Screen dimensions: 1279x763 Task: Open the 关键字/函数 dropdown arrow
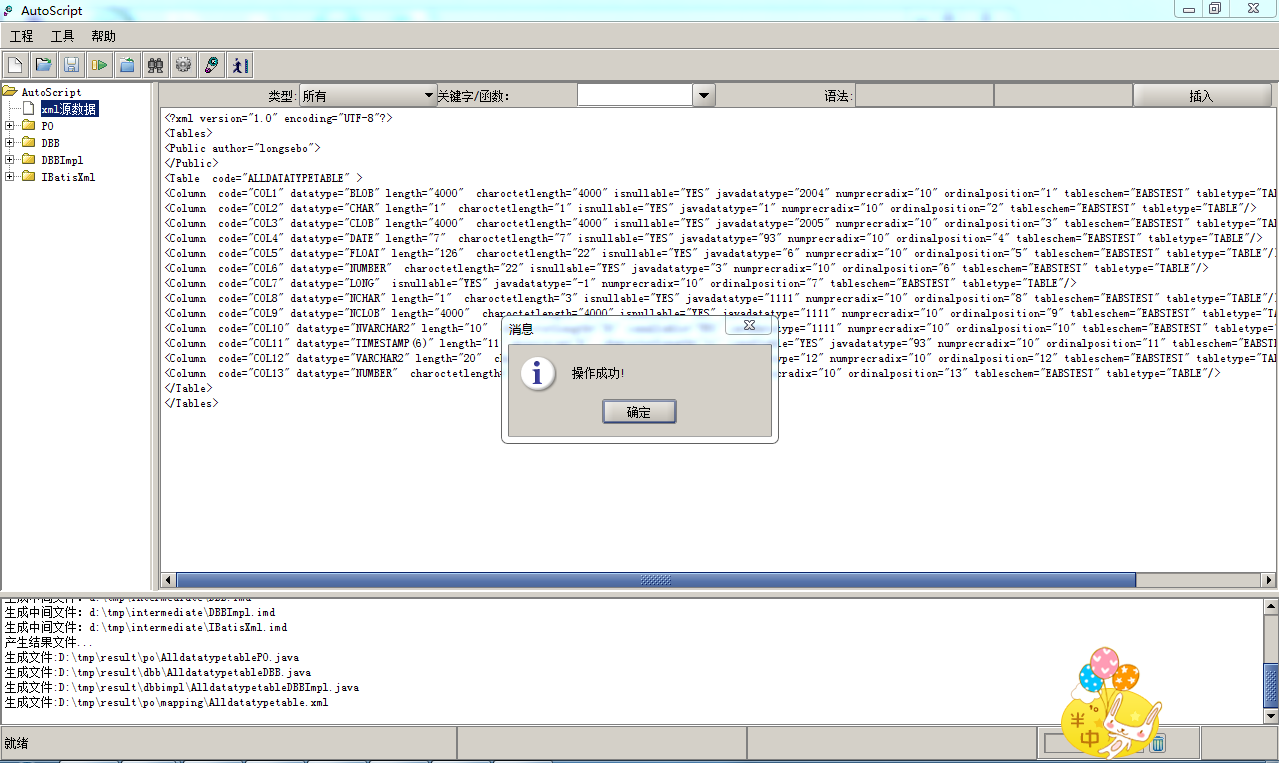pyautogui.click(x=703, y=94)
